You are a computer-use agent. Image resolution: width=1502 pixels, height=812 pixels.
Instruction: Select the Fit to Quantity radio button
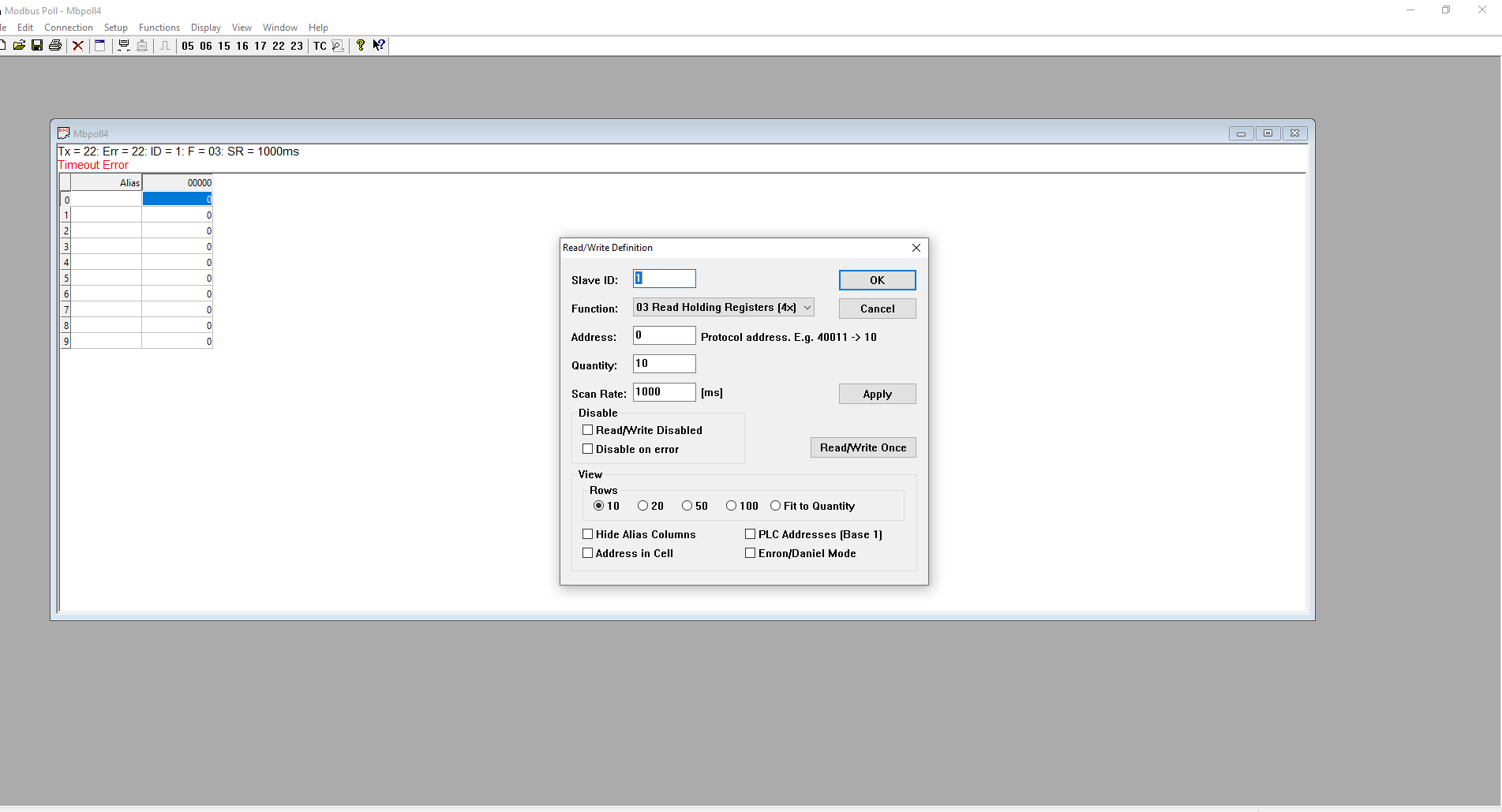(776, 506)
